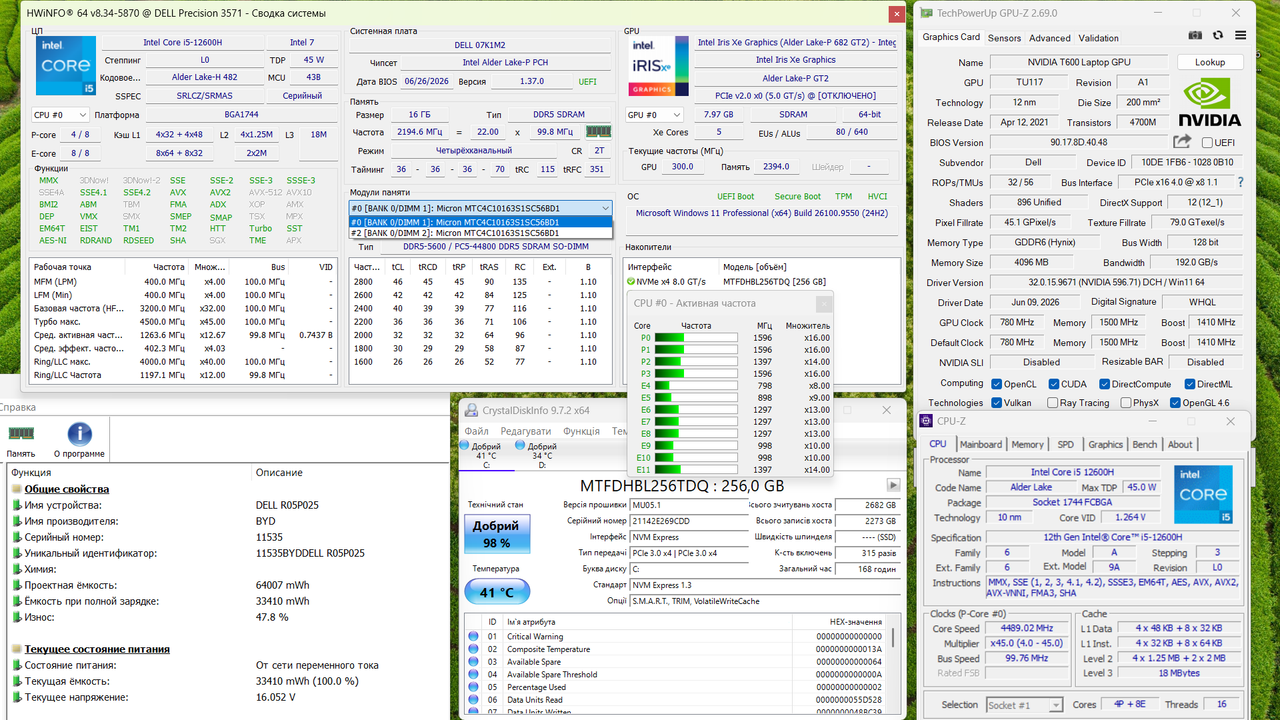Click the memory module icon next to 99.8 МГц
The image size is (1280, 720).
coord(598,131)
